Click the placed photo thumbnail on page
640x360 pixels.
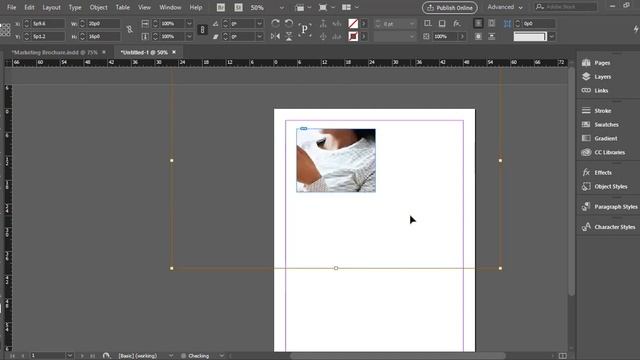pyautogui.click(x=336, y=160)
